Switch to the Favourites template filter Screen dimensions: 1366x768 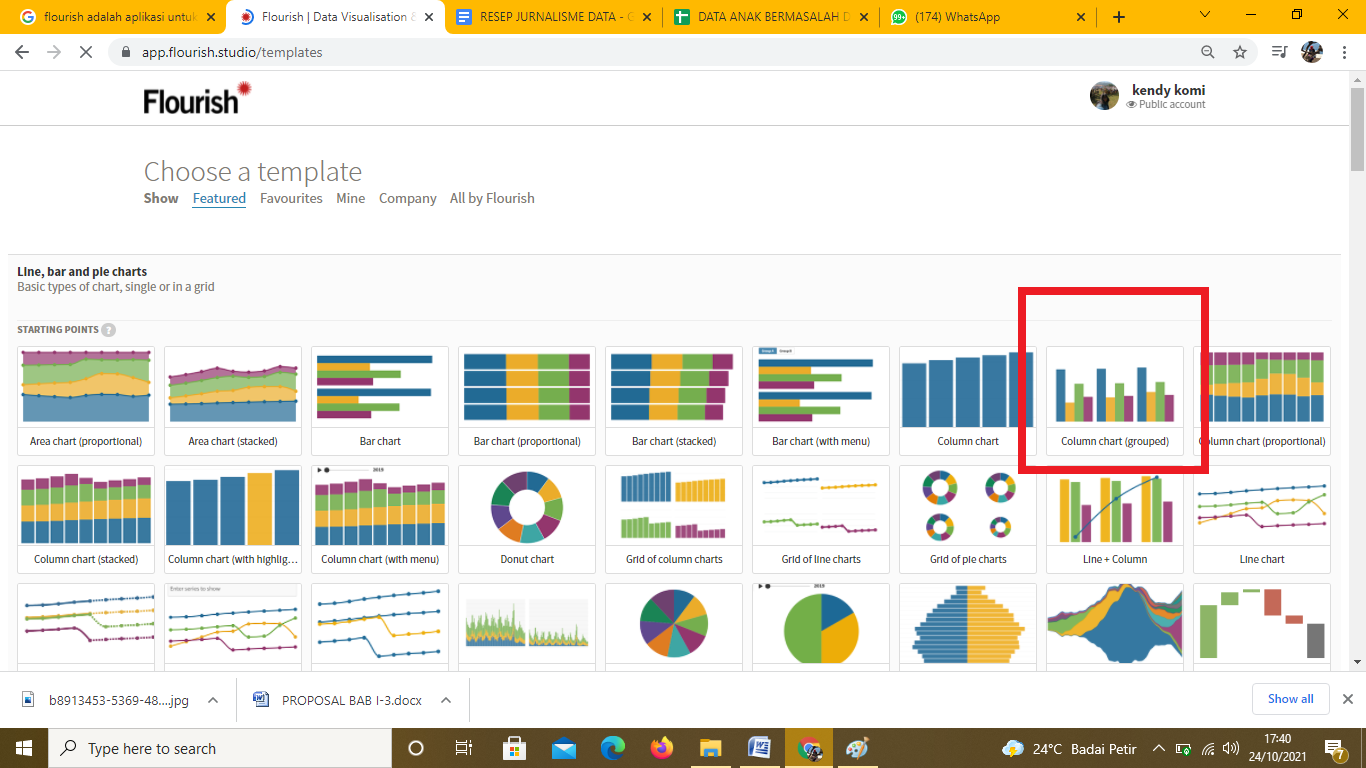[x=291, y=198]
